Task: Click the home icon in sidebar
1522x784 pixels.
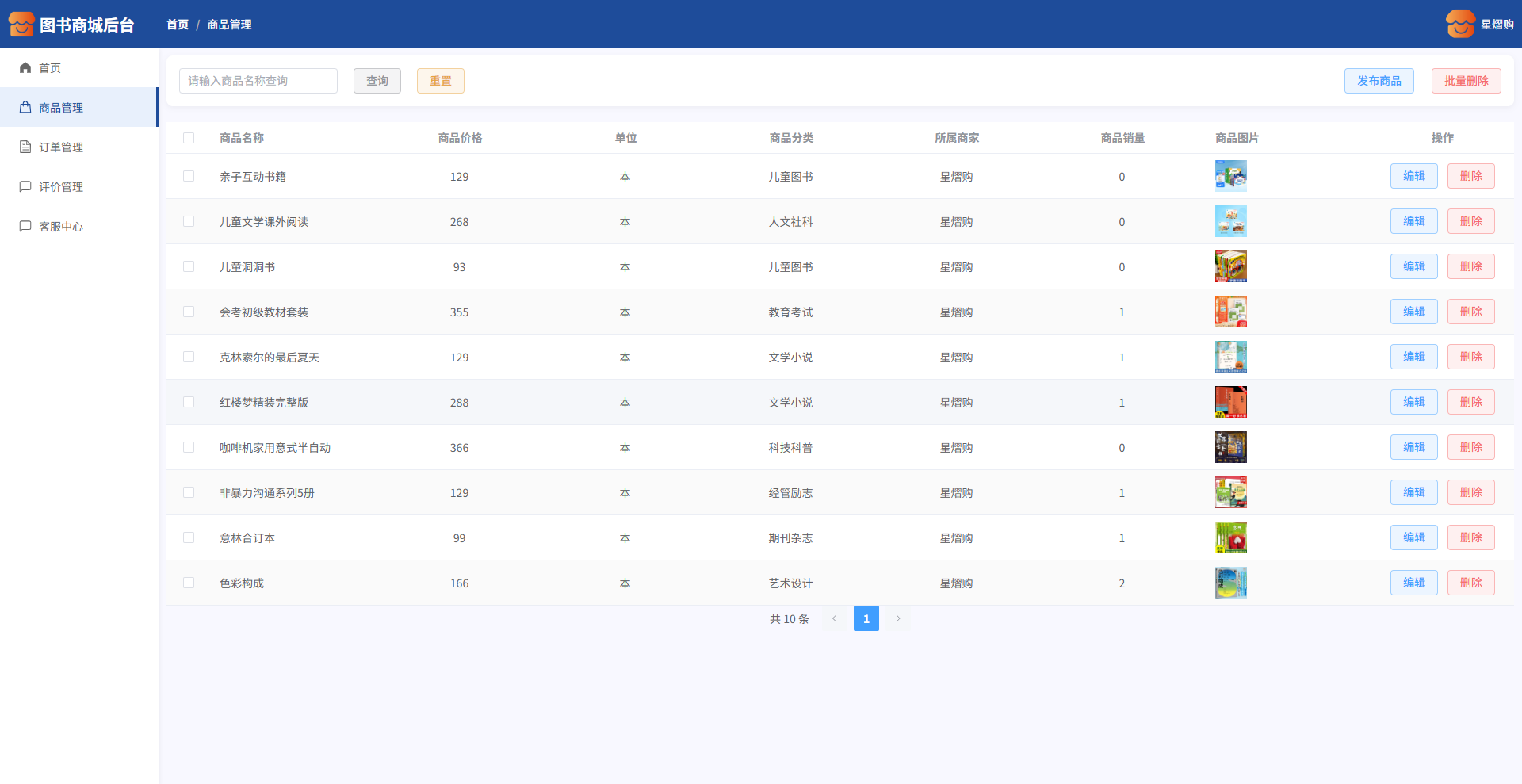Action: pyautogui.click(x=25, y=68)
